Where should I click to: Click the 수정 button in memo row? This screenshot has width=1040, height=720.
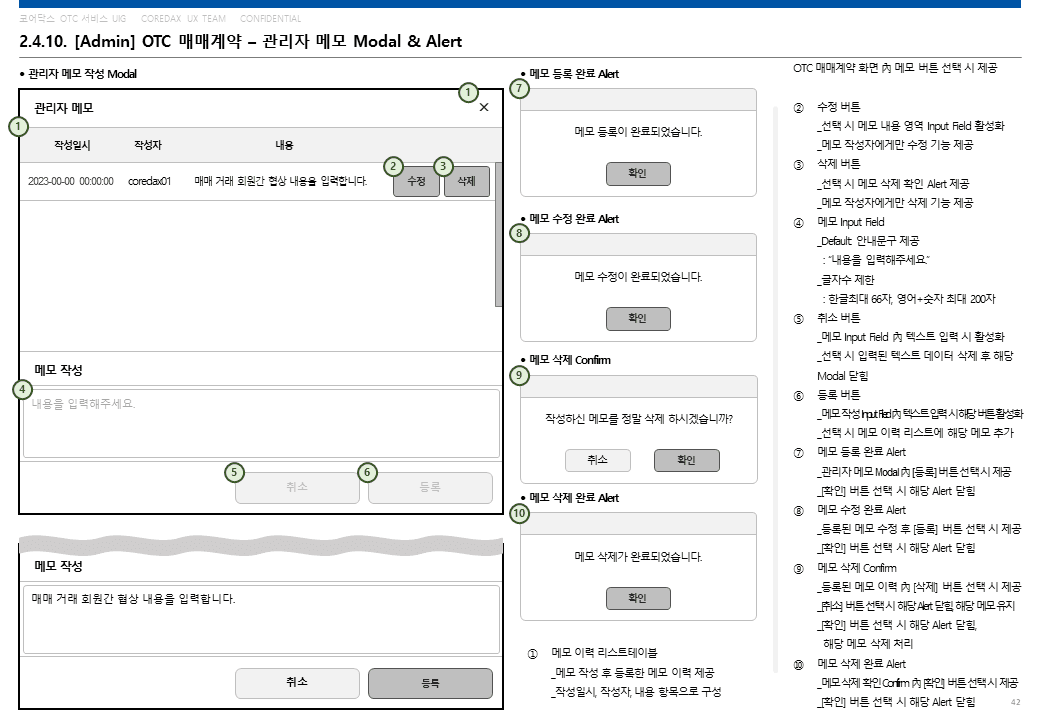coord(417,181)
